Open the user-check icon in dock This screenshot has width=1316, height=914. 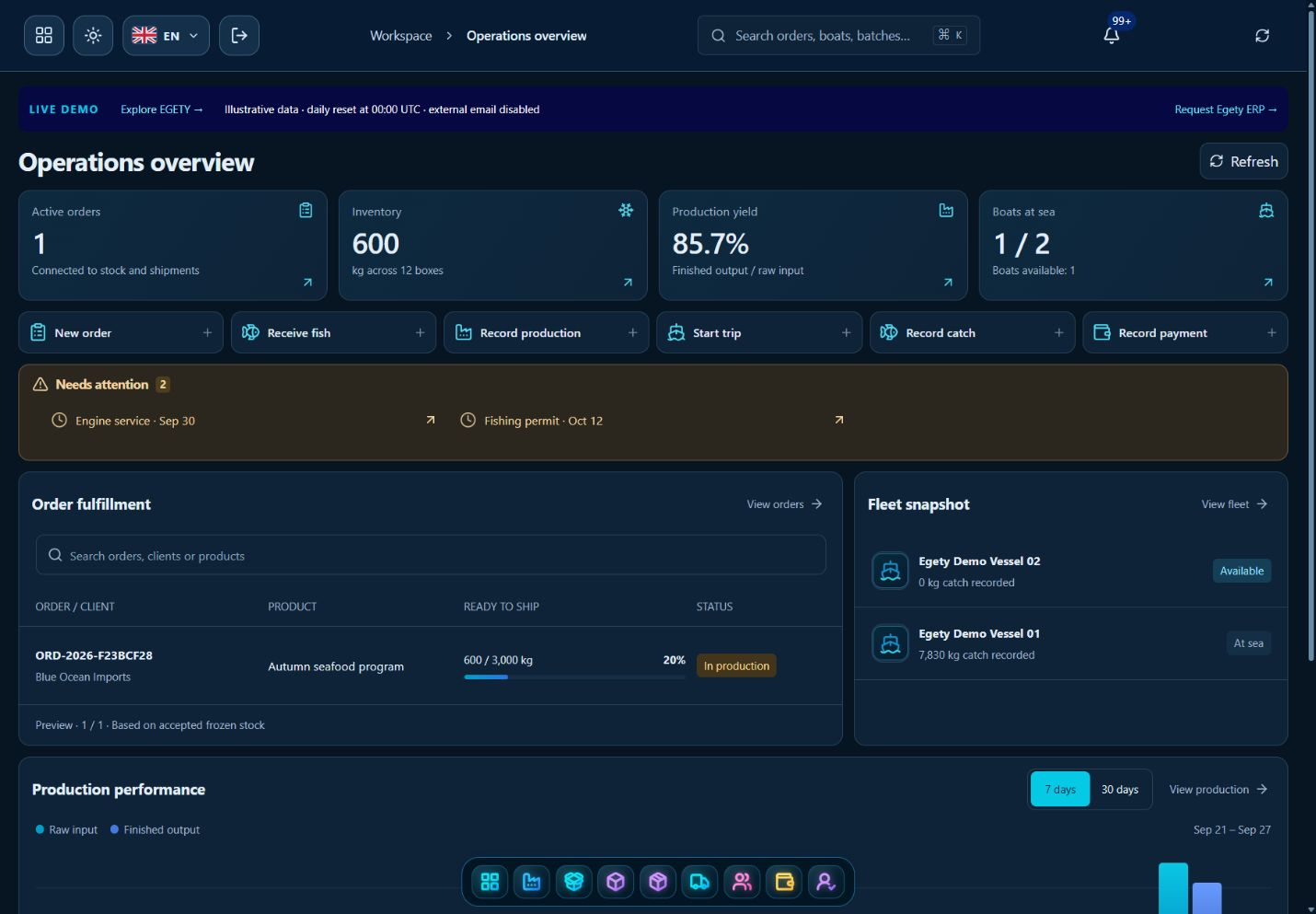(x=825, y=882)
